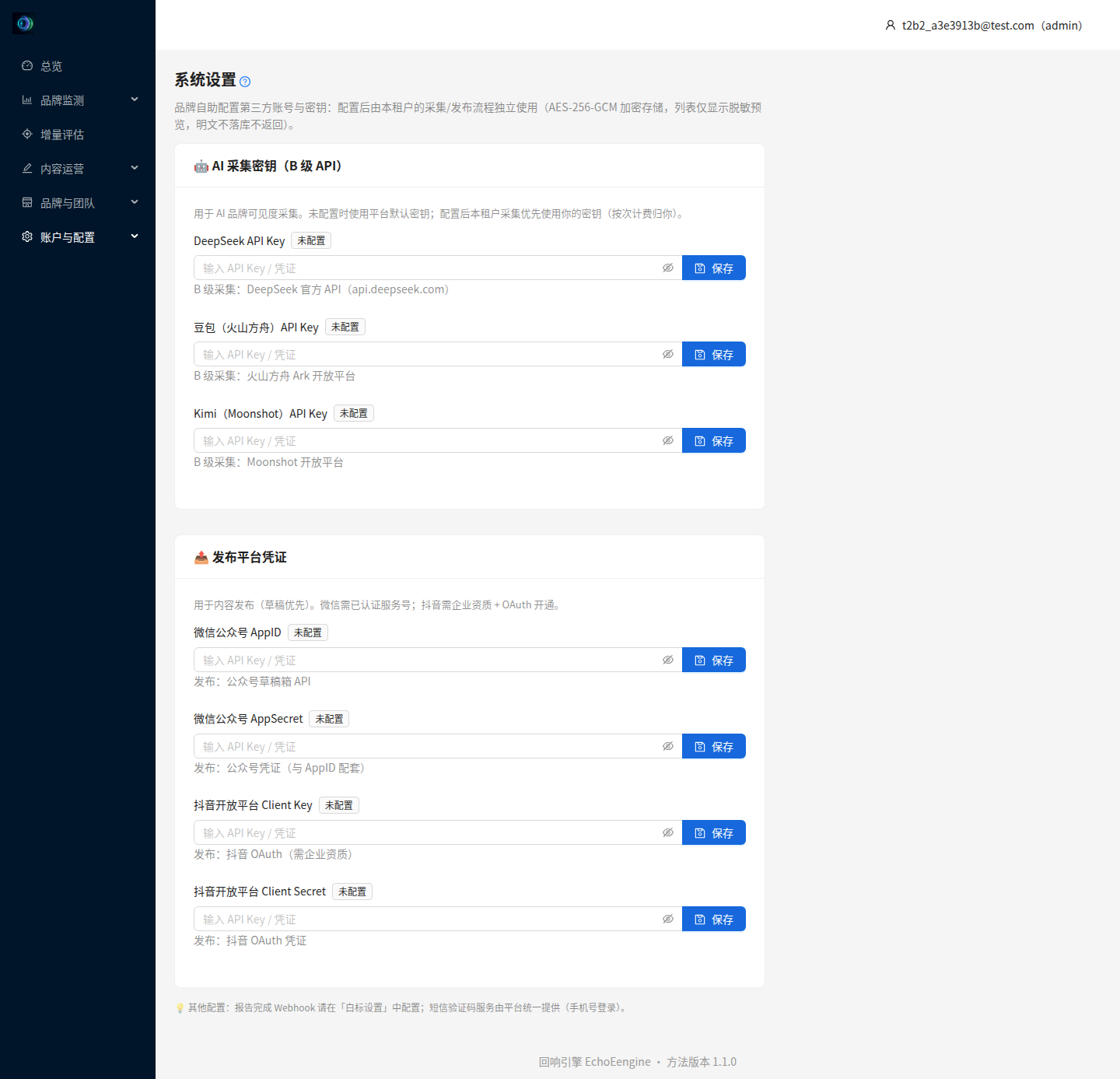Save the 豆包 (火山方舟) API Key
Screen dimensions: 1120x1079
pyautogui.click(x=714, y=355)
